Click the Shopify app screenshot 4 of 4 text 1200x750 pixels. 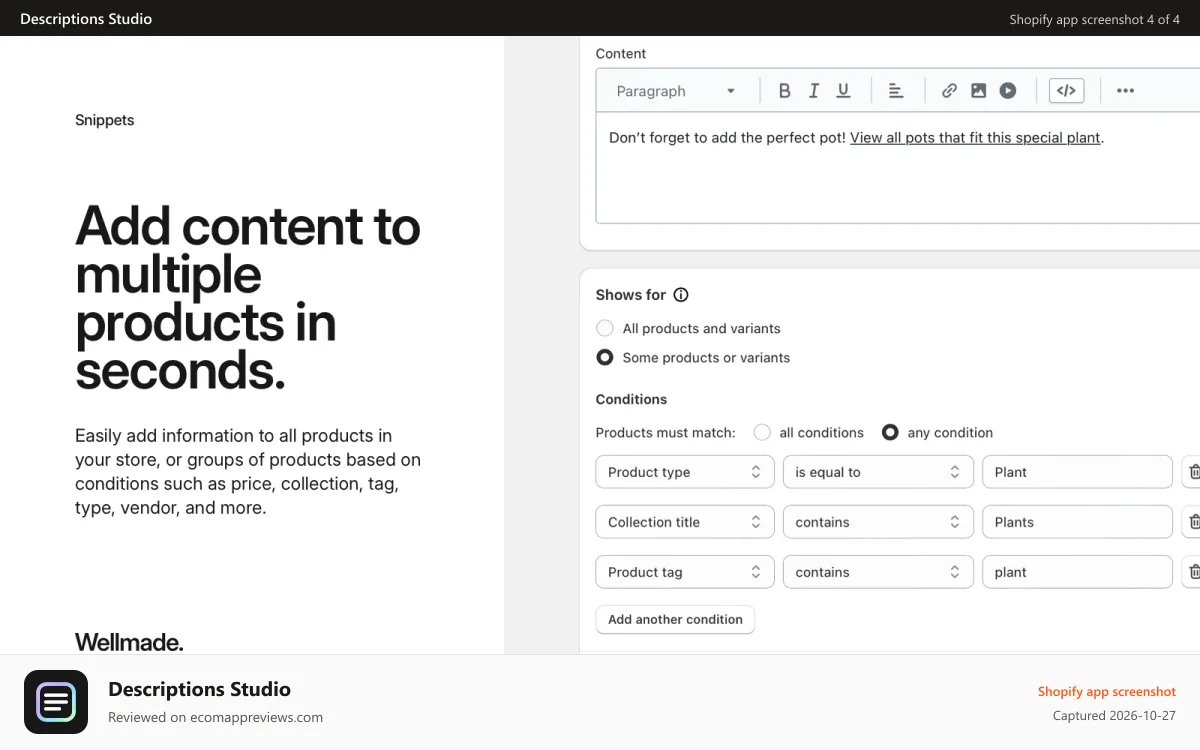[x=1095, y=19]
